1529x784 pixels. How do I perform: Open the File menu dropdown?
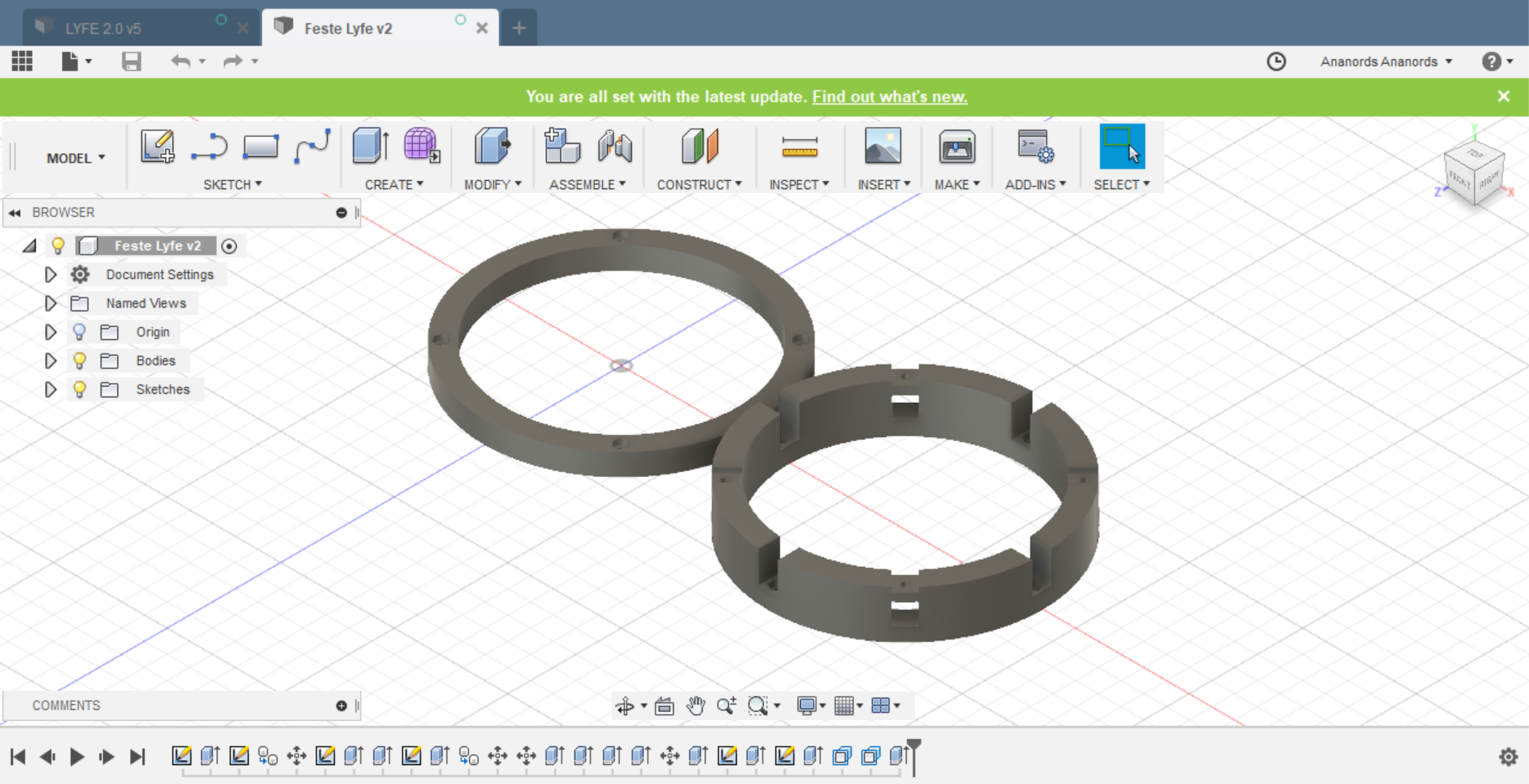point(77,61)
